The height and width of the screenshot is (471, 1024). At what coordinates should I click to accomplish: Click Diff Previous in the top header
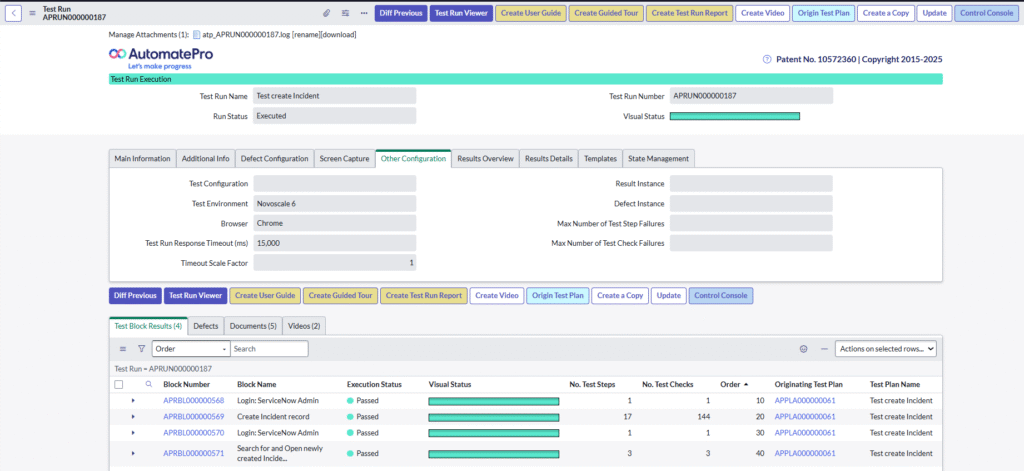pos(401,13)
